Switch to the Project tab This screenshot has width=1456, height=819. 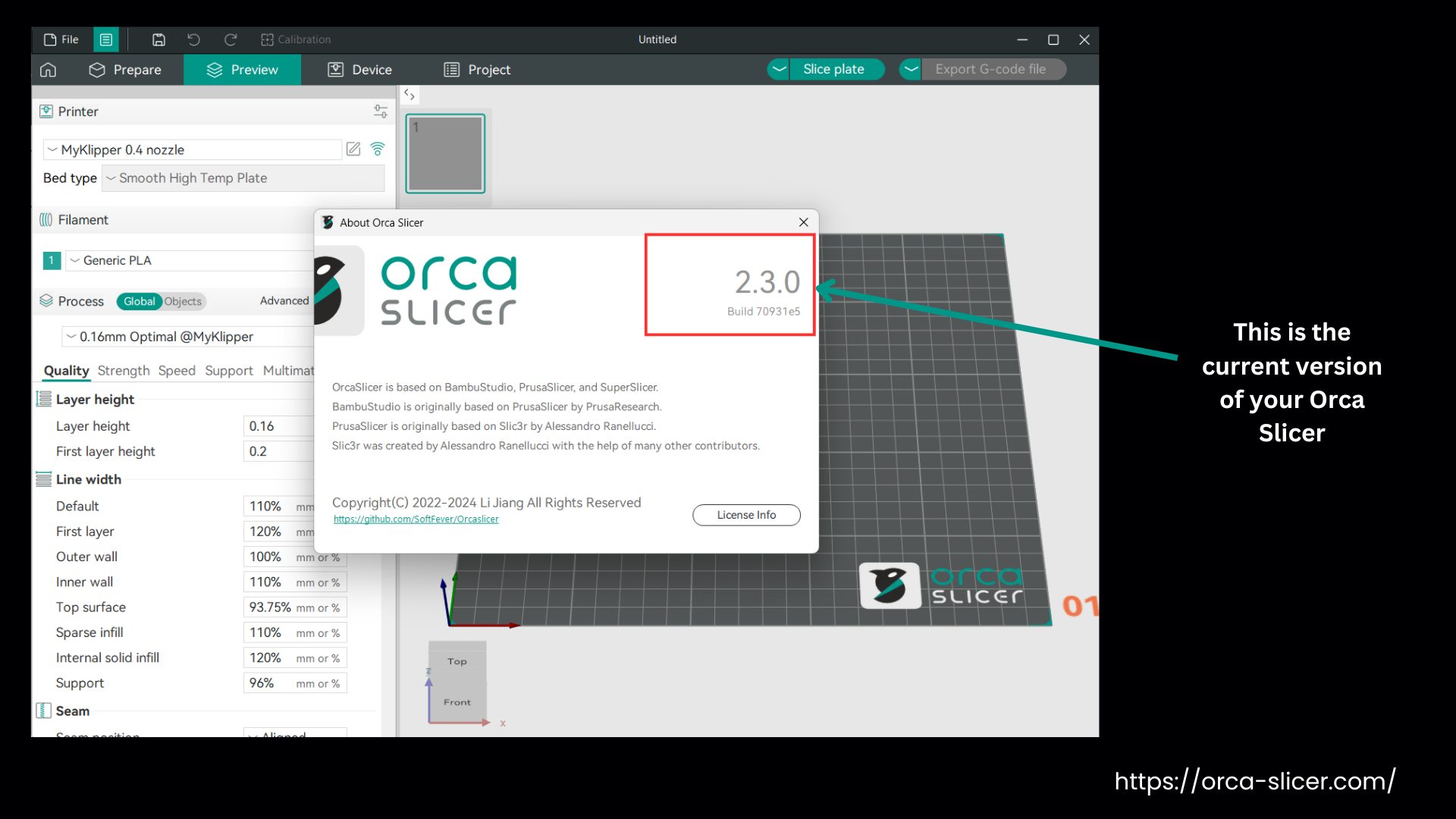tap(477, 70)
